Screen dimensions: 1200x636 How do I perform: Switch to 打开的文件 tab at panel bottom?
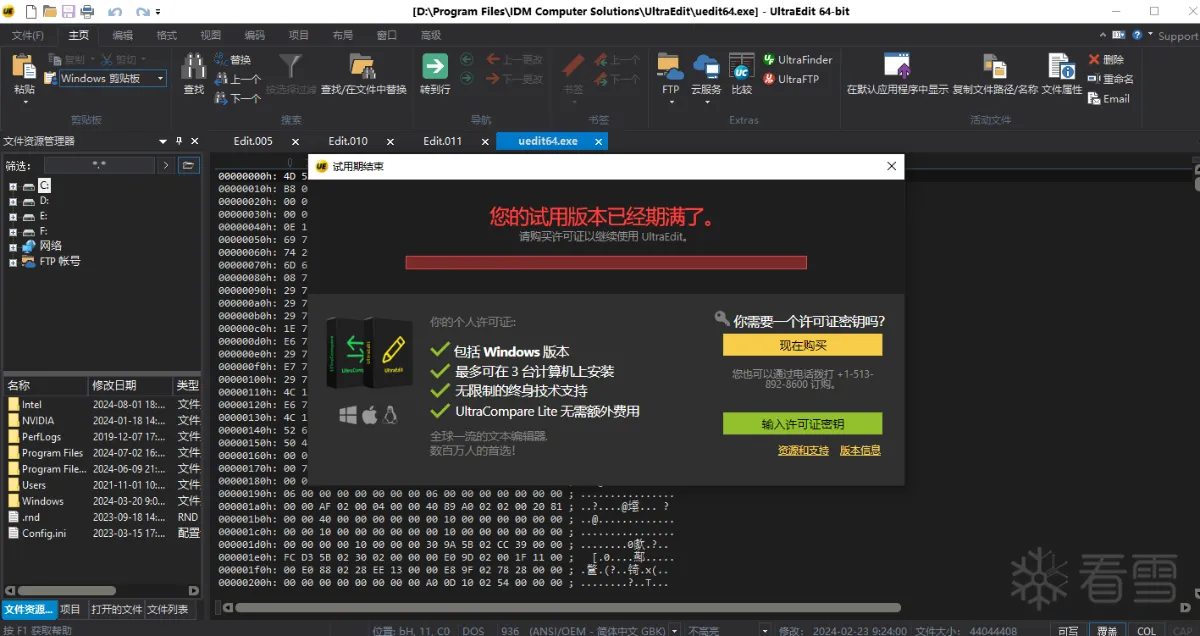(x=116, y=609)
